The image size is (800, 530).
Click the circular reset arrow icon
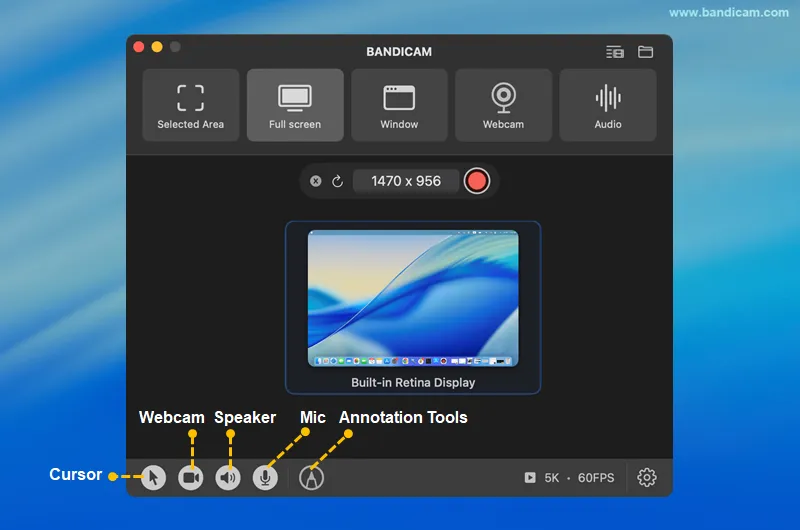(x=337, y=181)
